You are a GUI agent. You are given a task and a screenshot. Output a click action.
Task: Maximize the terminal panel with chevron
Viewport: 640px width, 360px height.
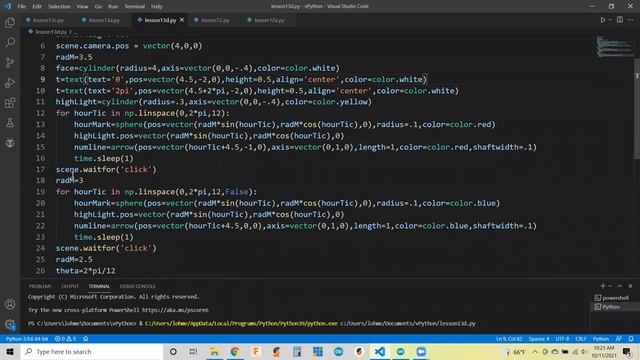[620, 286]
